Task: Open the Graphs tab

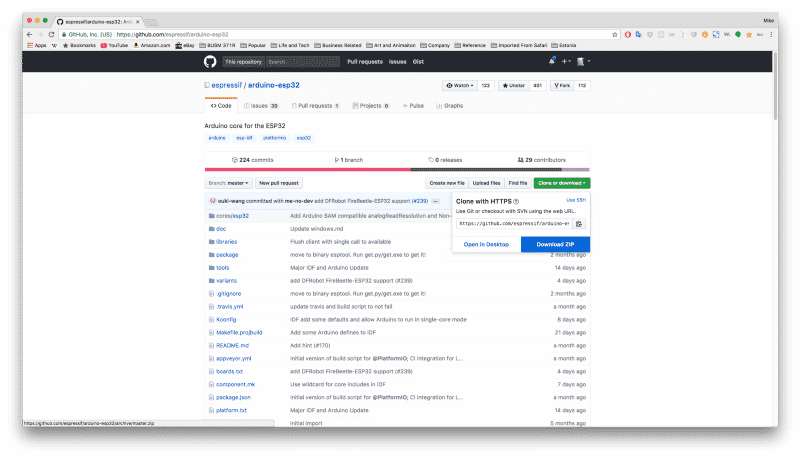Action: (449, 106)
